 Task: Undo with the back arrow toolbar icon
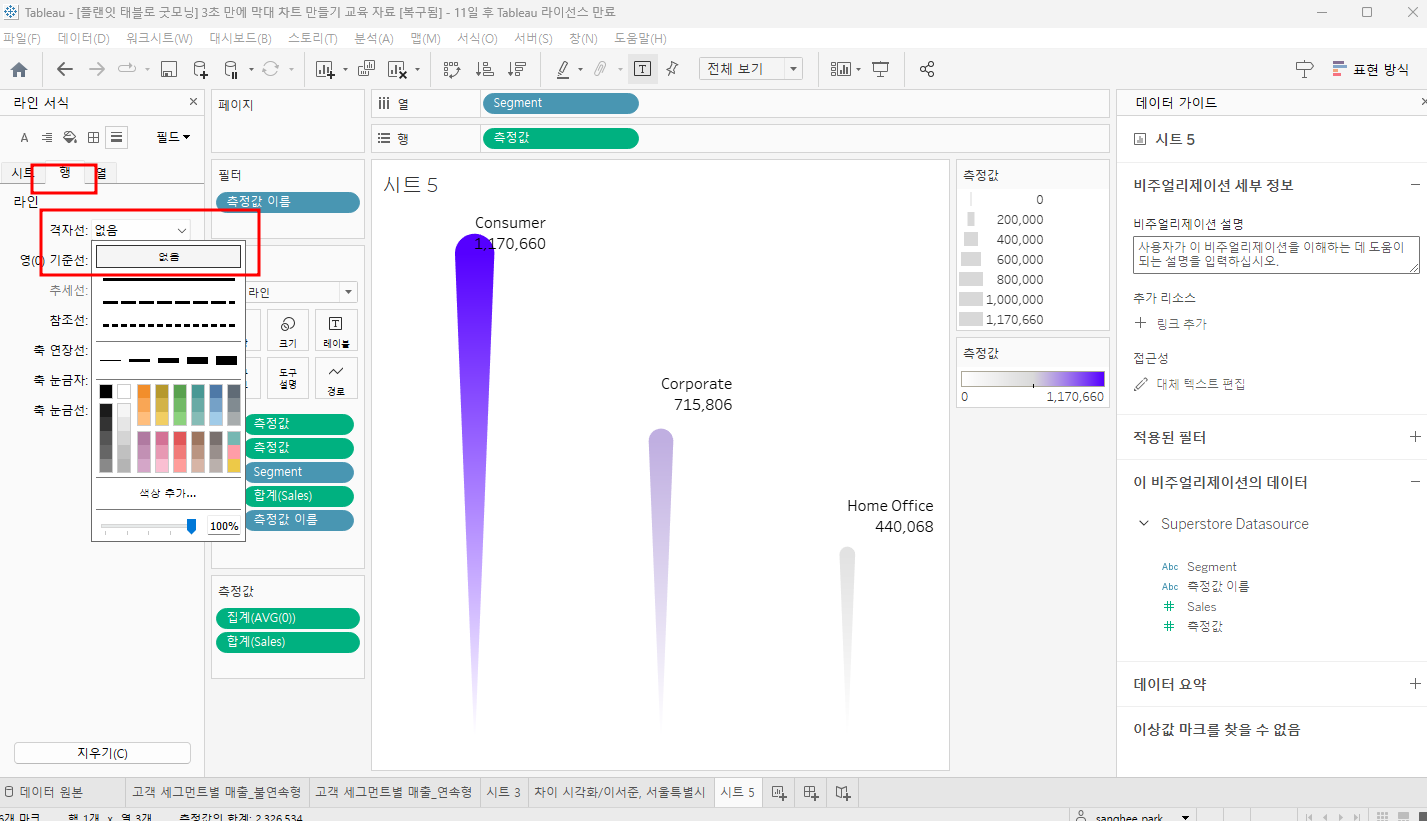click(x=65, y=69)
